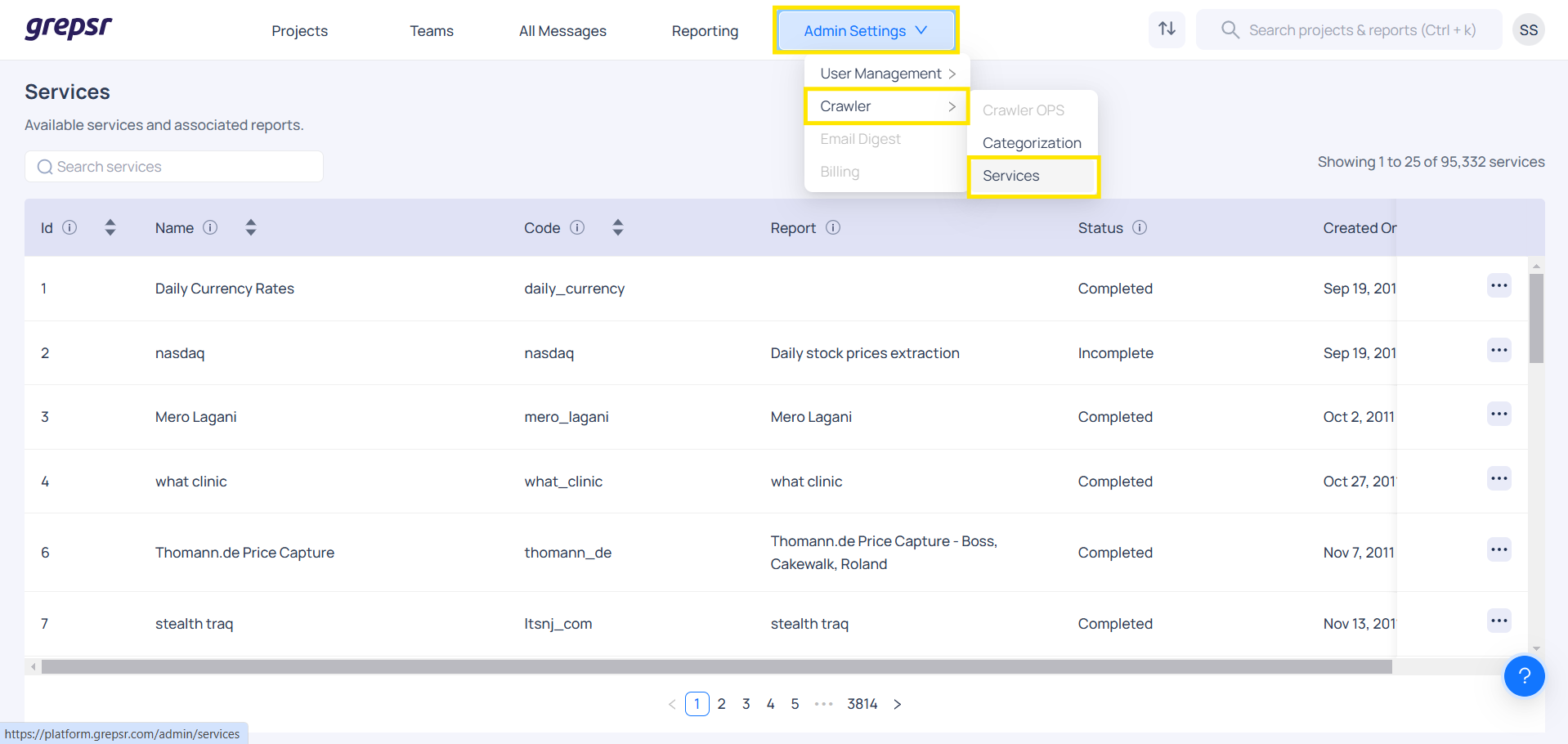The height and width of the screenshot is (744, 1568).
Task: Click the info icon next to Status
Action: [x=1140, y=227]
